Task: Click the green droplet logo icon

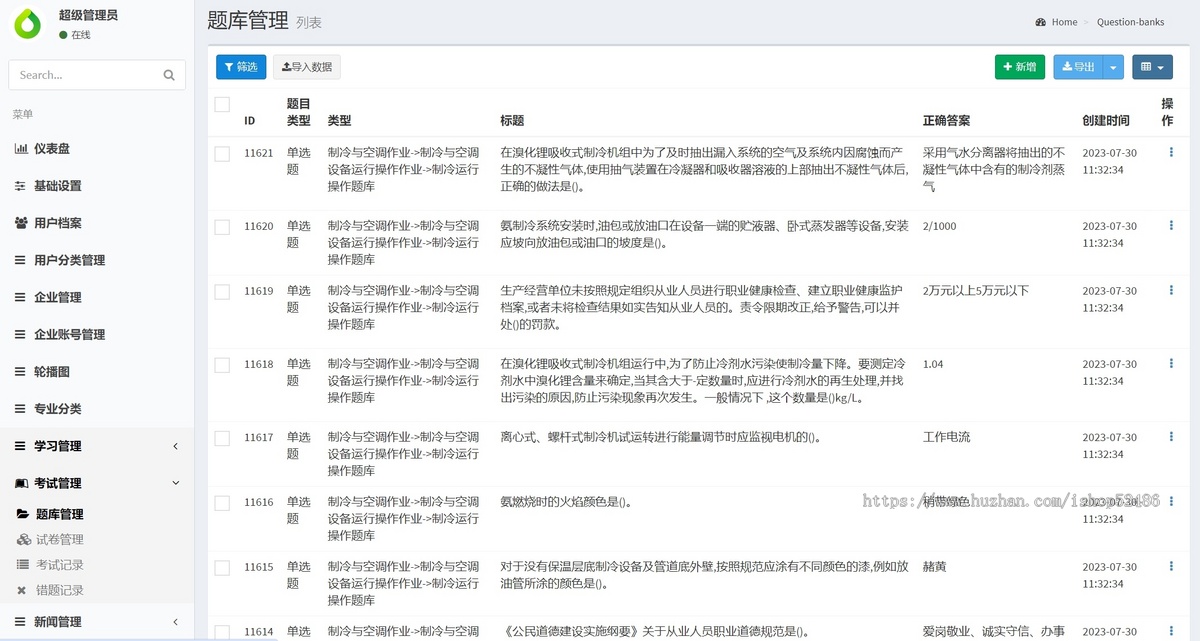Action: pyautogui.click(x=28, y=24)
